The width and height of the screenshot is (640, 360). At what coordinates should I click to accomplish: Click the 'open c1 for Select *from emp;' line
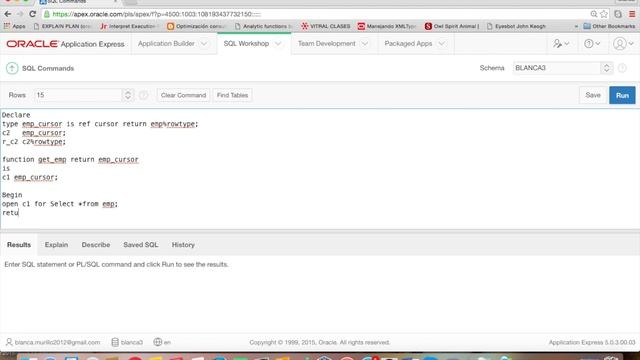pyautogui.click(x=60, y=204)
